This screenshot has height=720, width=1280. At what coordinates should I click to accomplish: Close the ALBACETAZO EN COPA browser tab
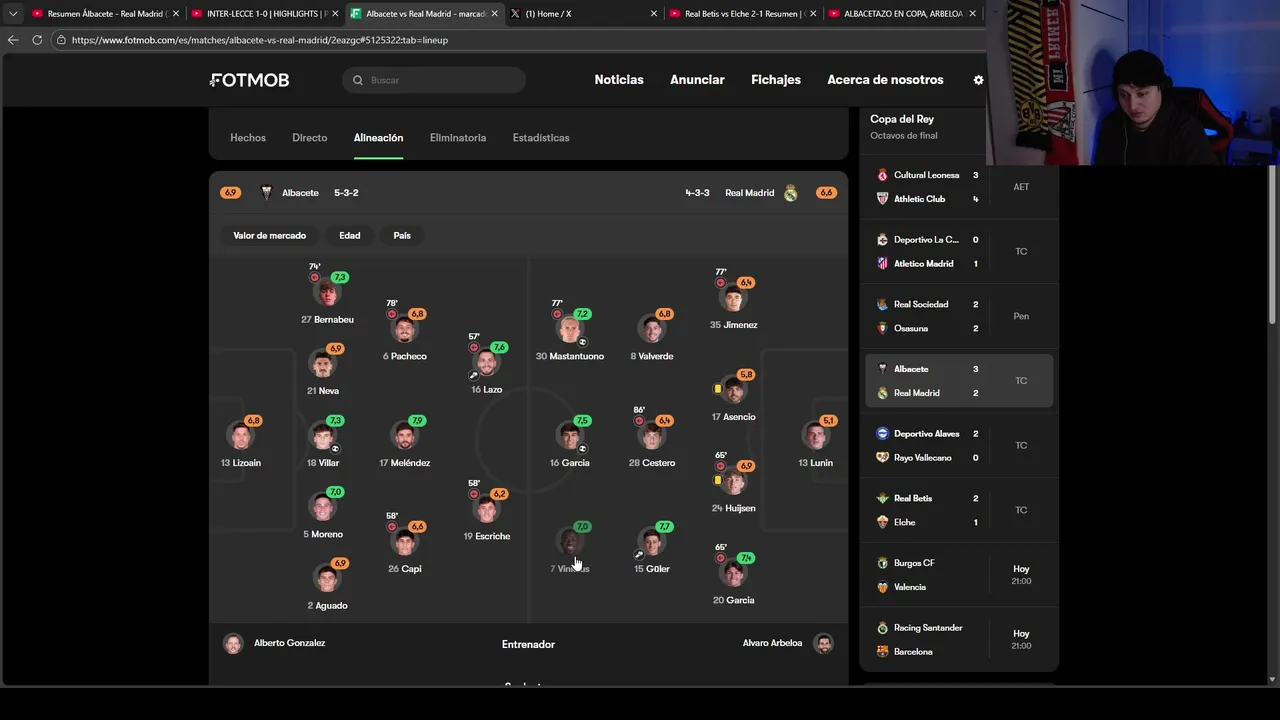(972, 14)
